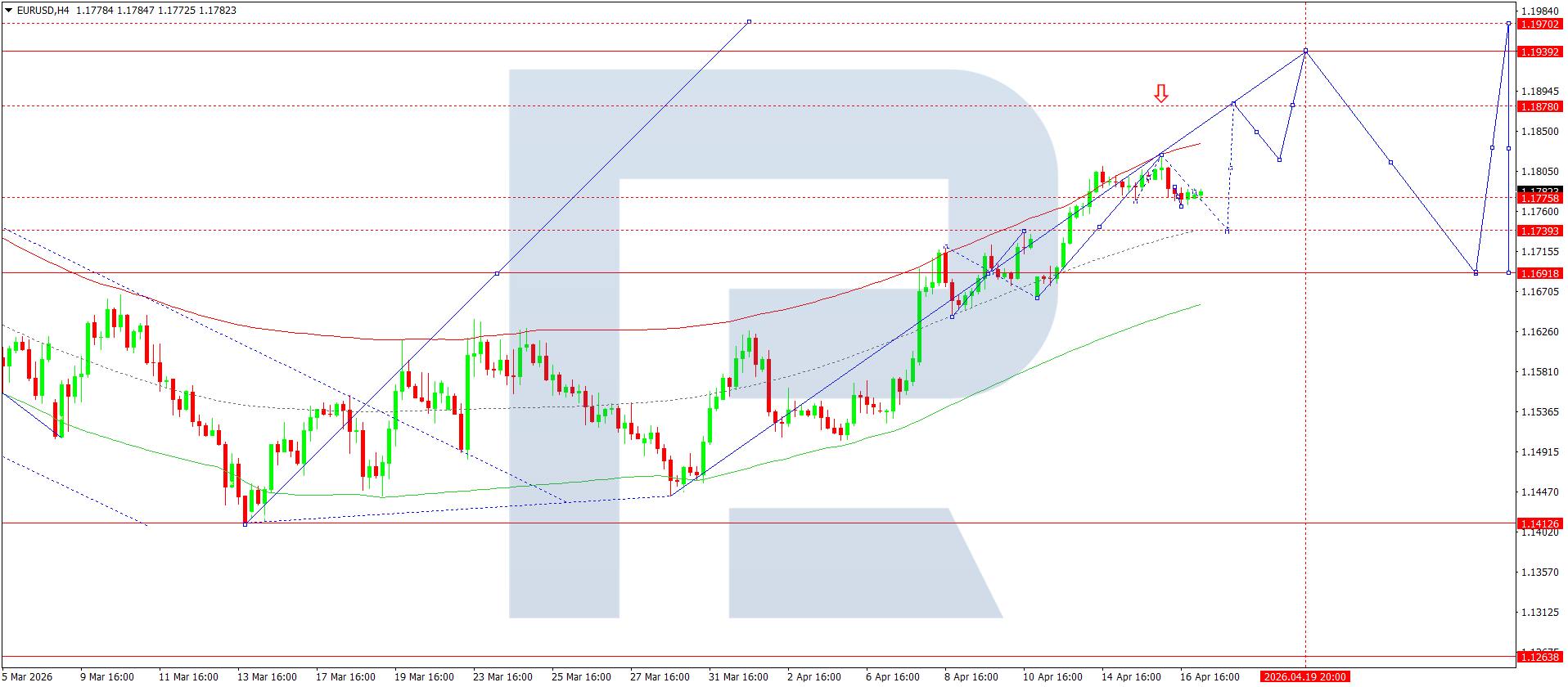The image size is (1568, 687).
Task: Select the 1.12638 bottom price label
Action: 1539,658
